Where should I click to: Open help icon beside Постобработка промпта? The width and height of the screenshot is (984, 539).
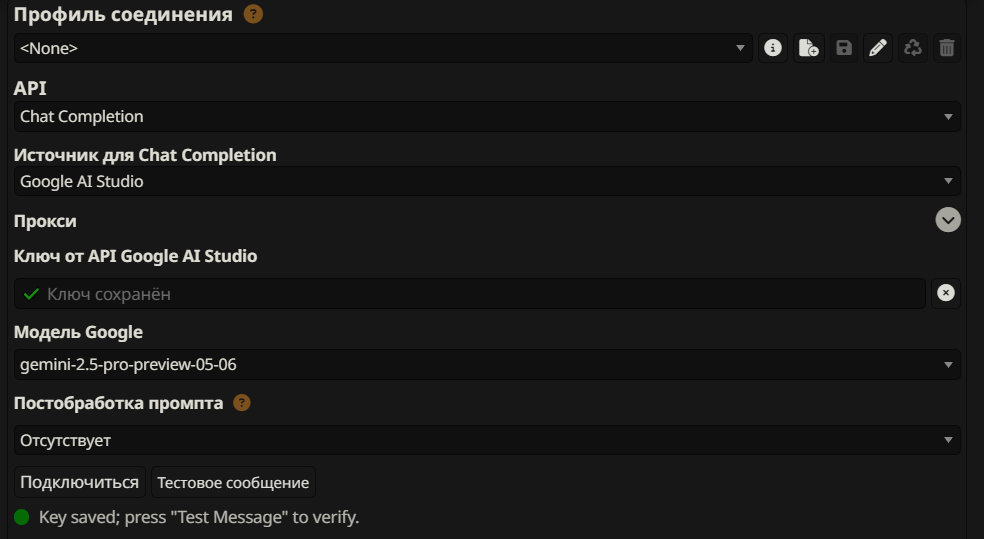[x=241, y=403]
